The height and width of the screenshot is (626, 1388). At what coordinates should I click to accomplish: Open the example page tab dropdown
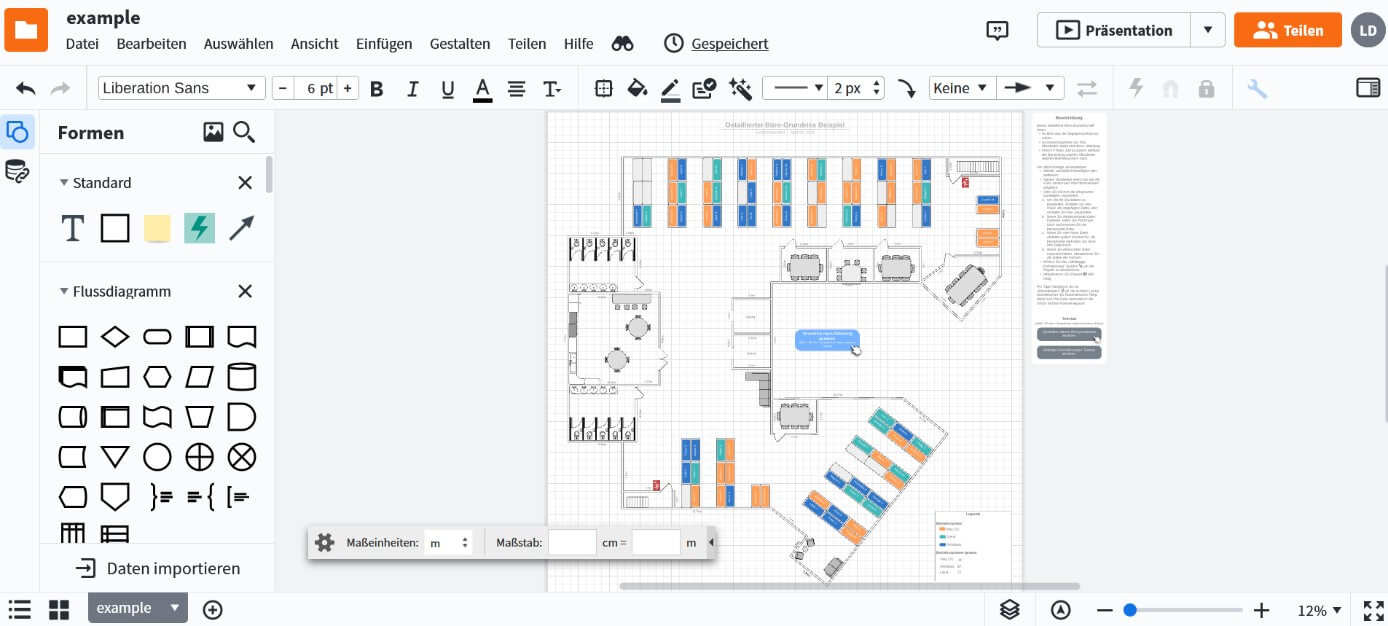tap(175, 608)
